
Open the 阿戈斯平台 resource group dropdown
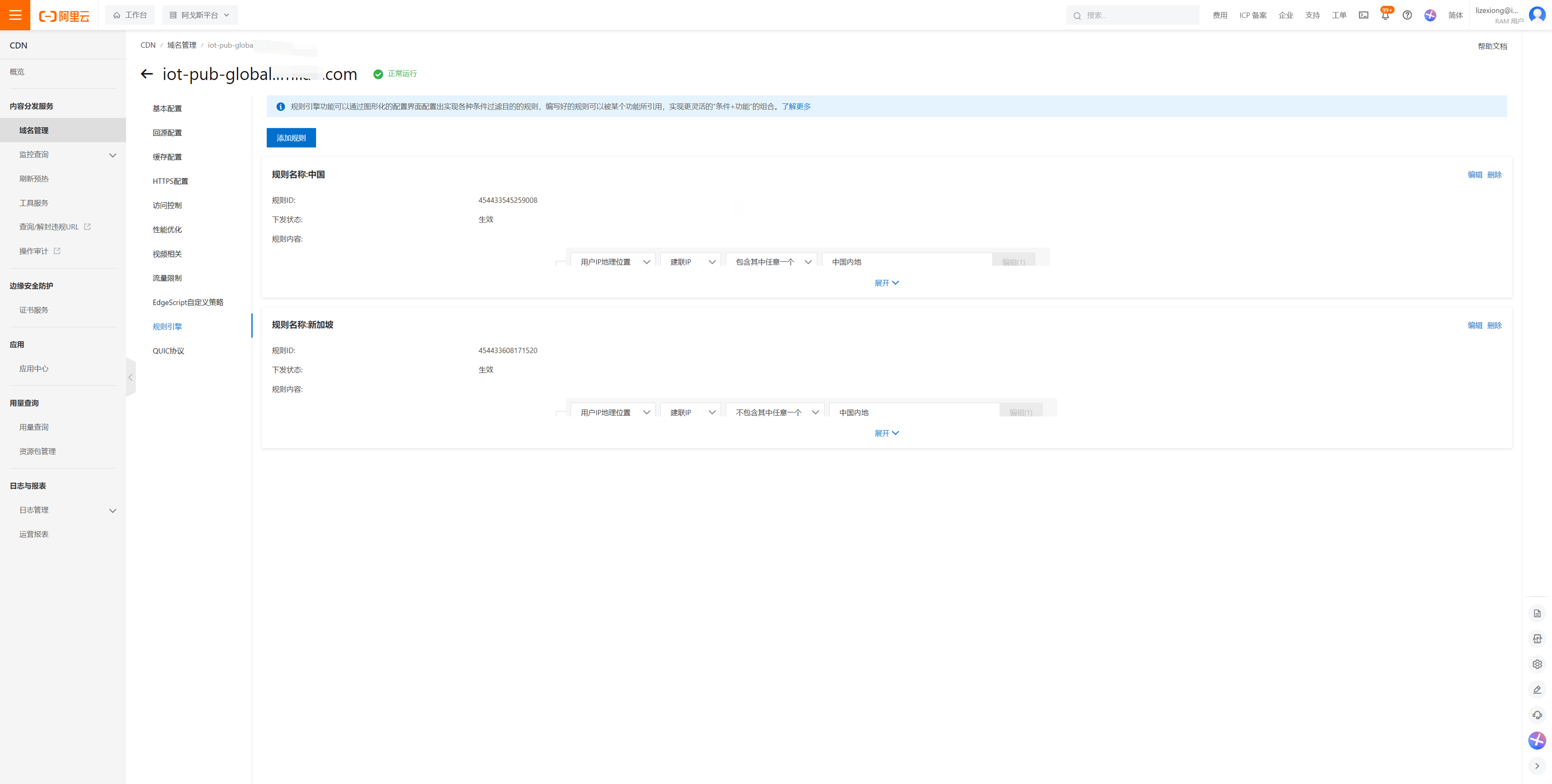(x=199, y=15)
